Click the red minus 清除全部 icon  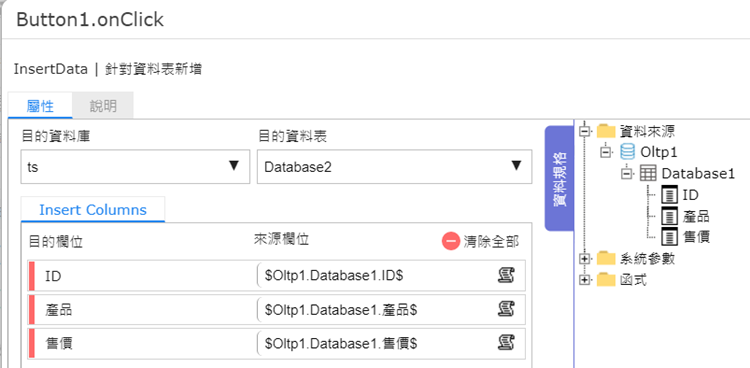pos(451,242)
